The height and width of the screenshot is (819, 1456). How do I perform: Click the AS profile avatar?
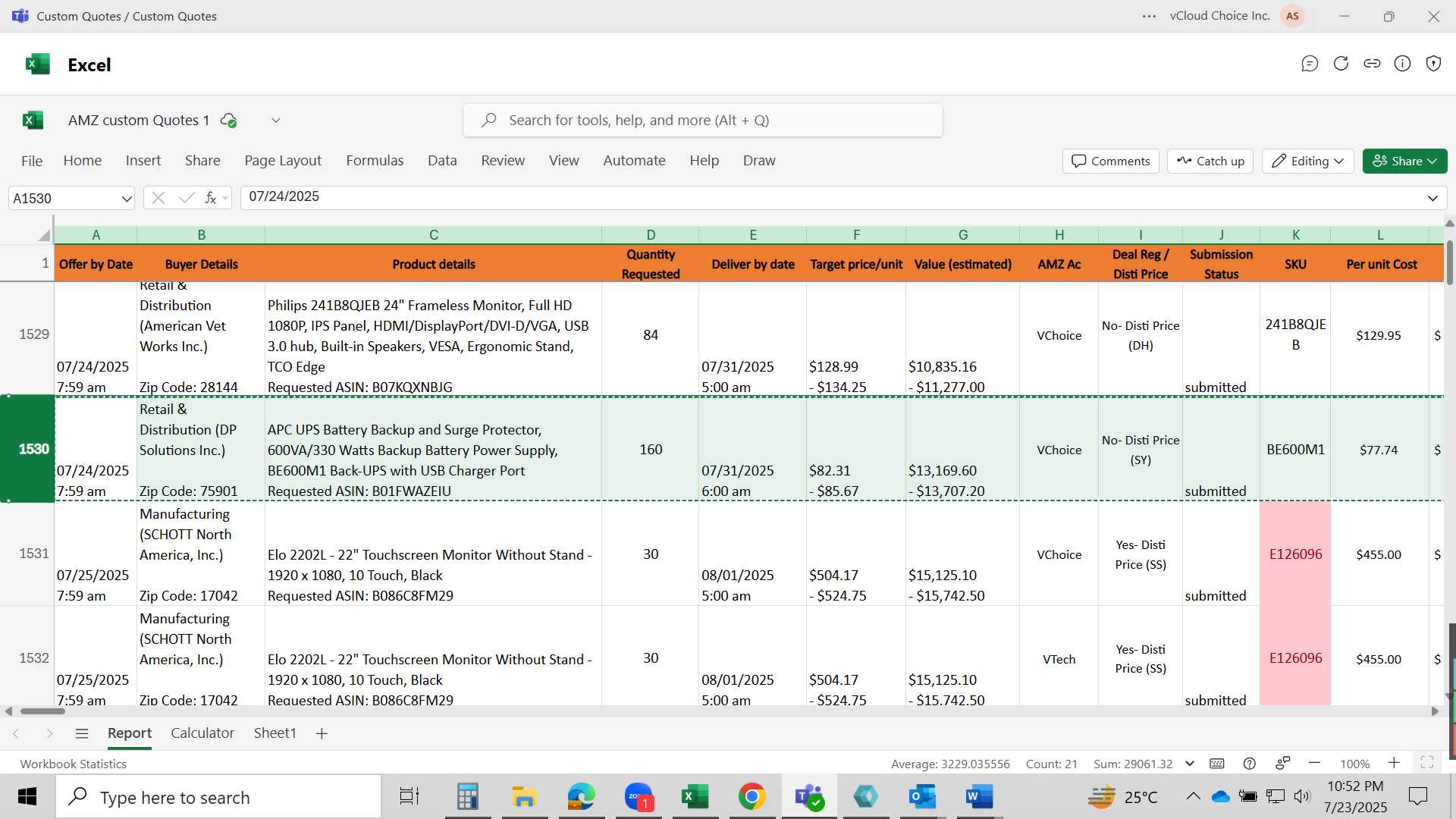[1293, 16]
